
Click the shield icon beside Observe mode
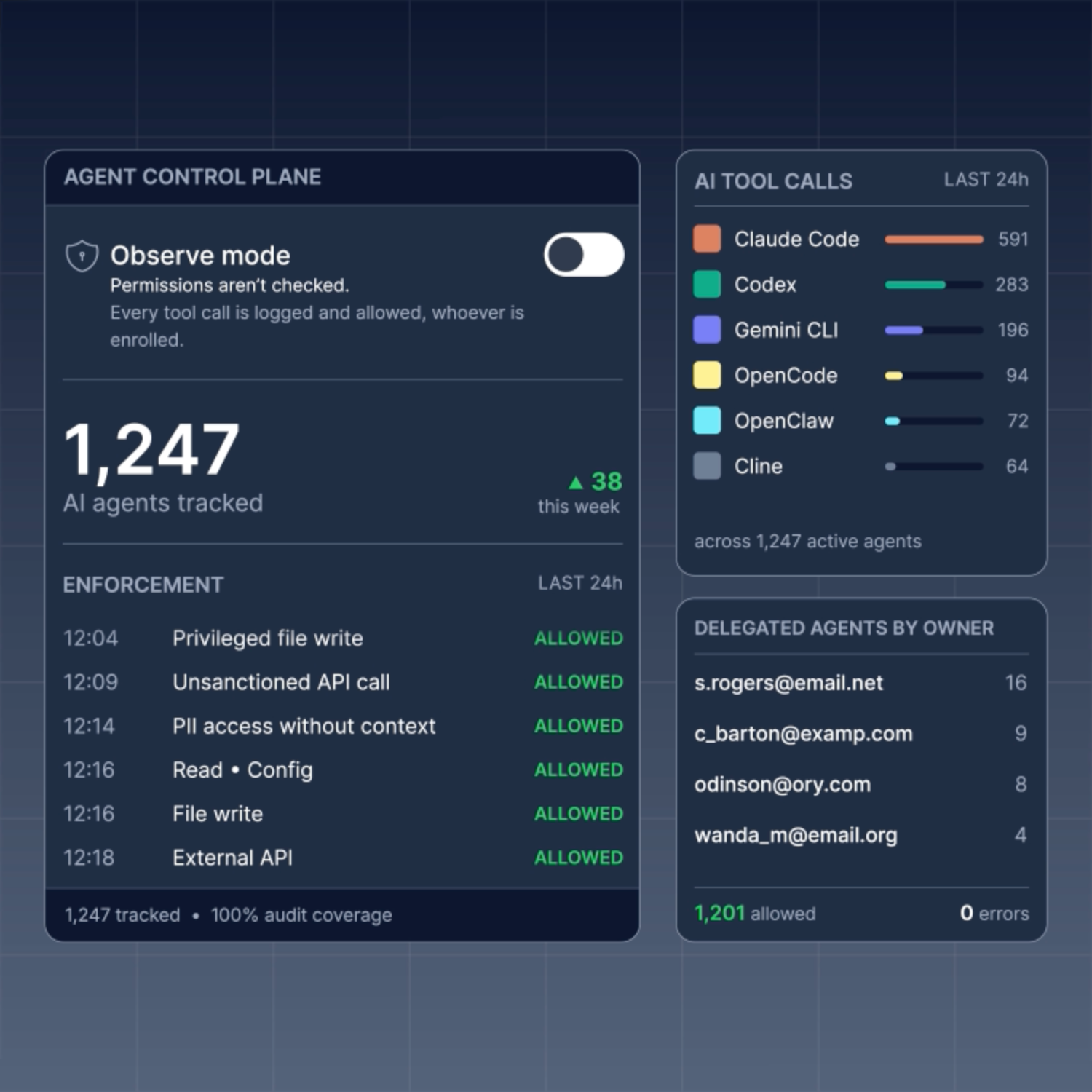[x=82, y=256]
